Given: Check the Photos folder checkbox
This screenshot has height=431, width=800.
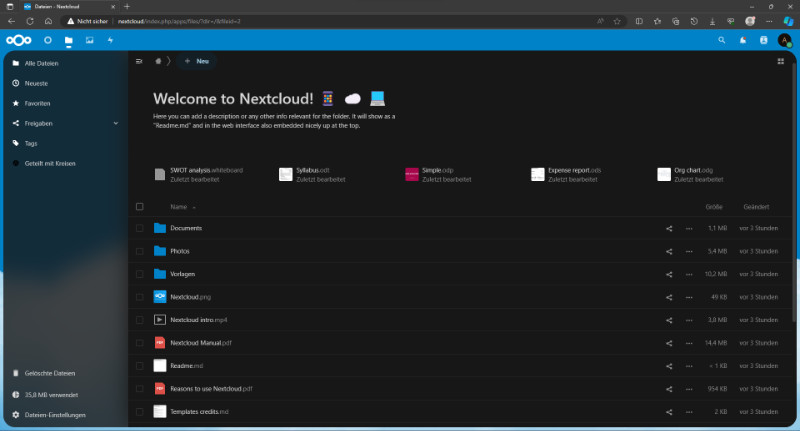Looking at the screenshot, I should (140, 251).
